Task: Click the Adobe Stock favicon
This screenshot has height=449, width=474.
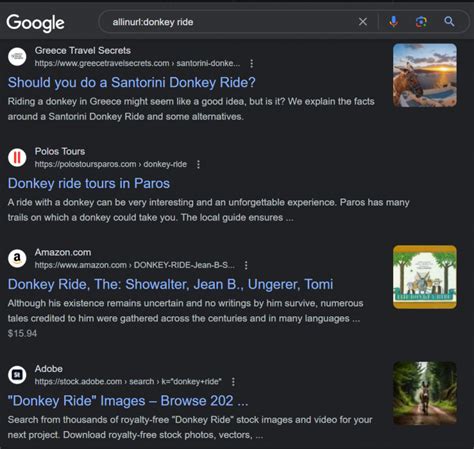Action: pyautogui.click(x=17, y=375)
